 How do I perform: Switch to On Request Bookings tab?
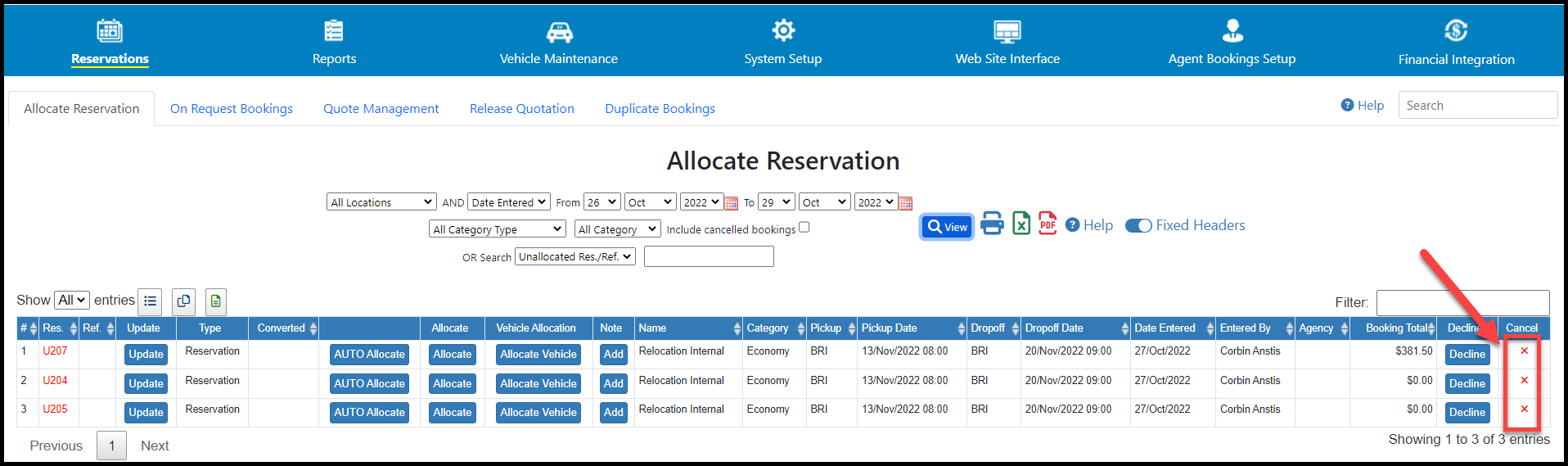click(232, 108)
